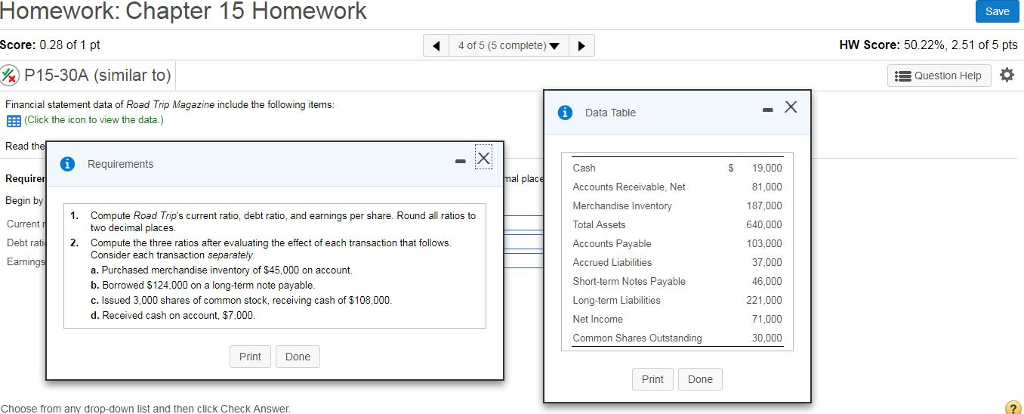Go to previous question arrow
Image resolution: width=1024 pixels, height=414 pixels.
[x=436, y=46]
